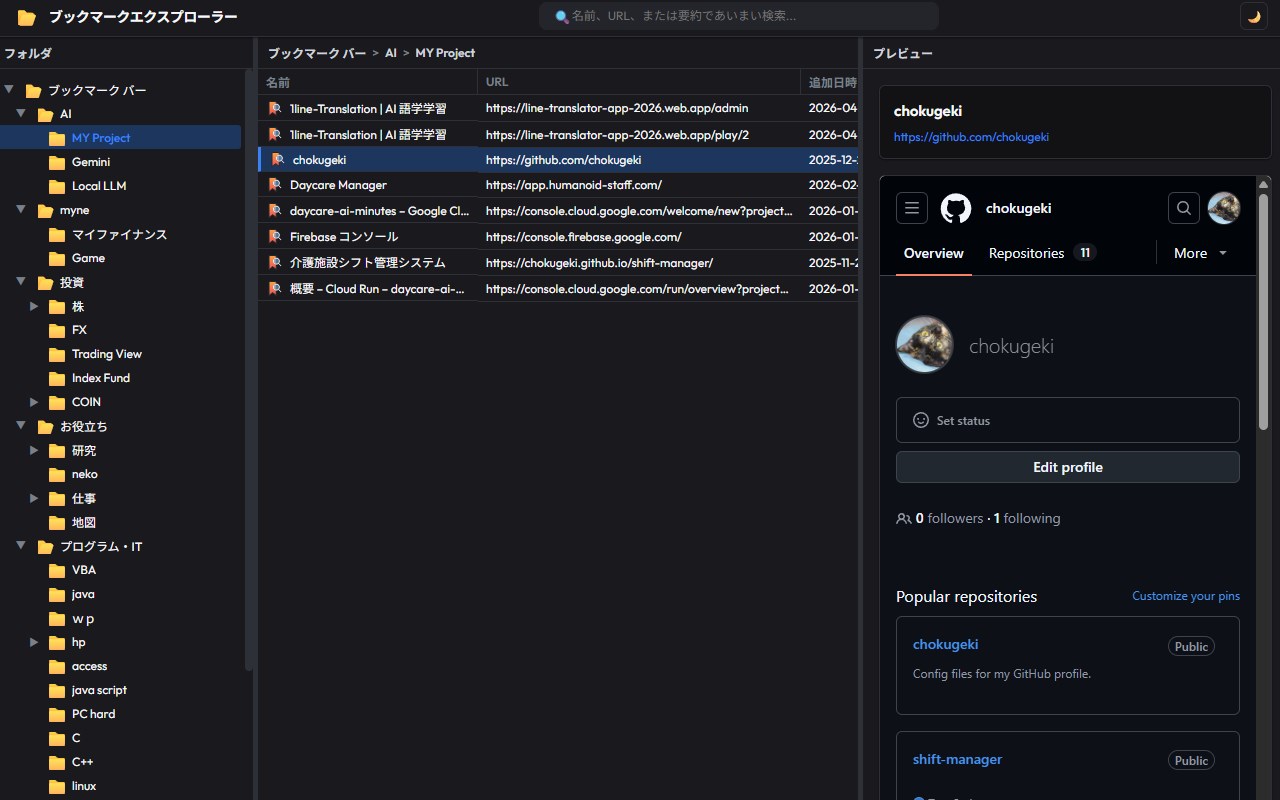The width and height of the screenshot is (1280, 800).
Task: Click the search field for names and URLs
Action: pyautogui.click(x=739, y=16)
